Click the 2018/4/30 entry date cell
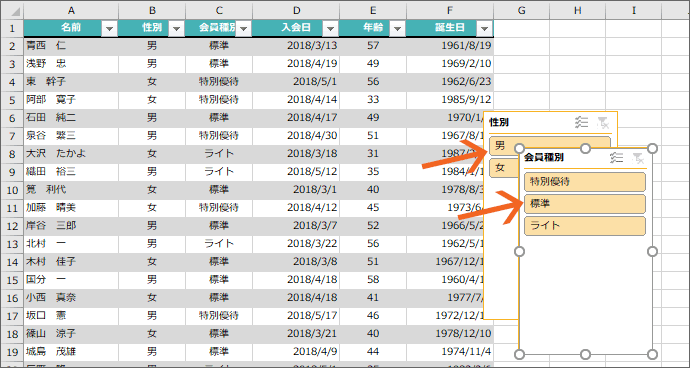Viewport: 690px width, 368px height. click(x=296, y=136)
